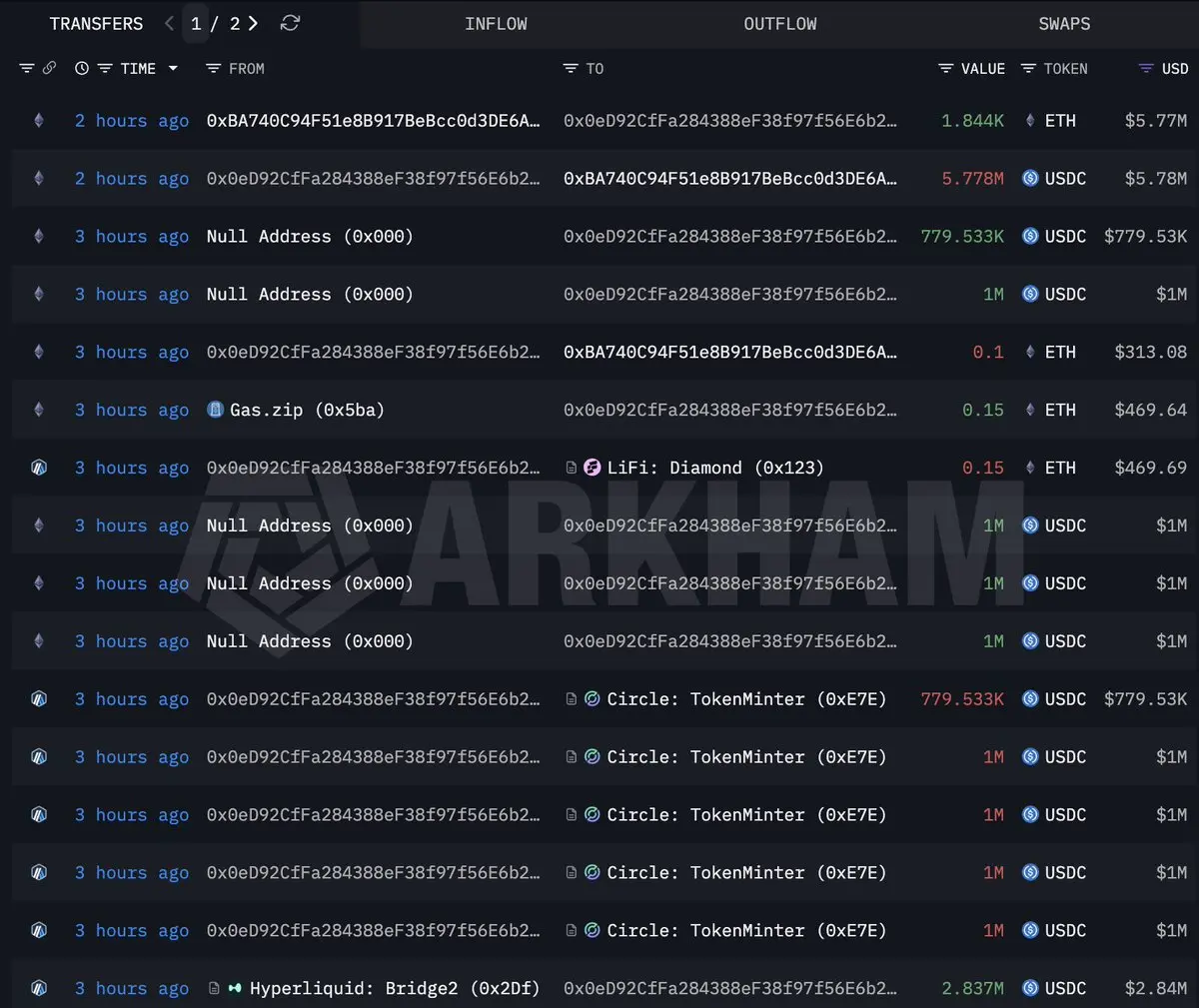Click the 5.778M value cell
This screenshot has height=1008, width=1199.
click(972, 179)
